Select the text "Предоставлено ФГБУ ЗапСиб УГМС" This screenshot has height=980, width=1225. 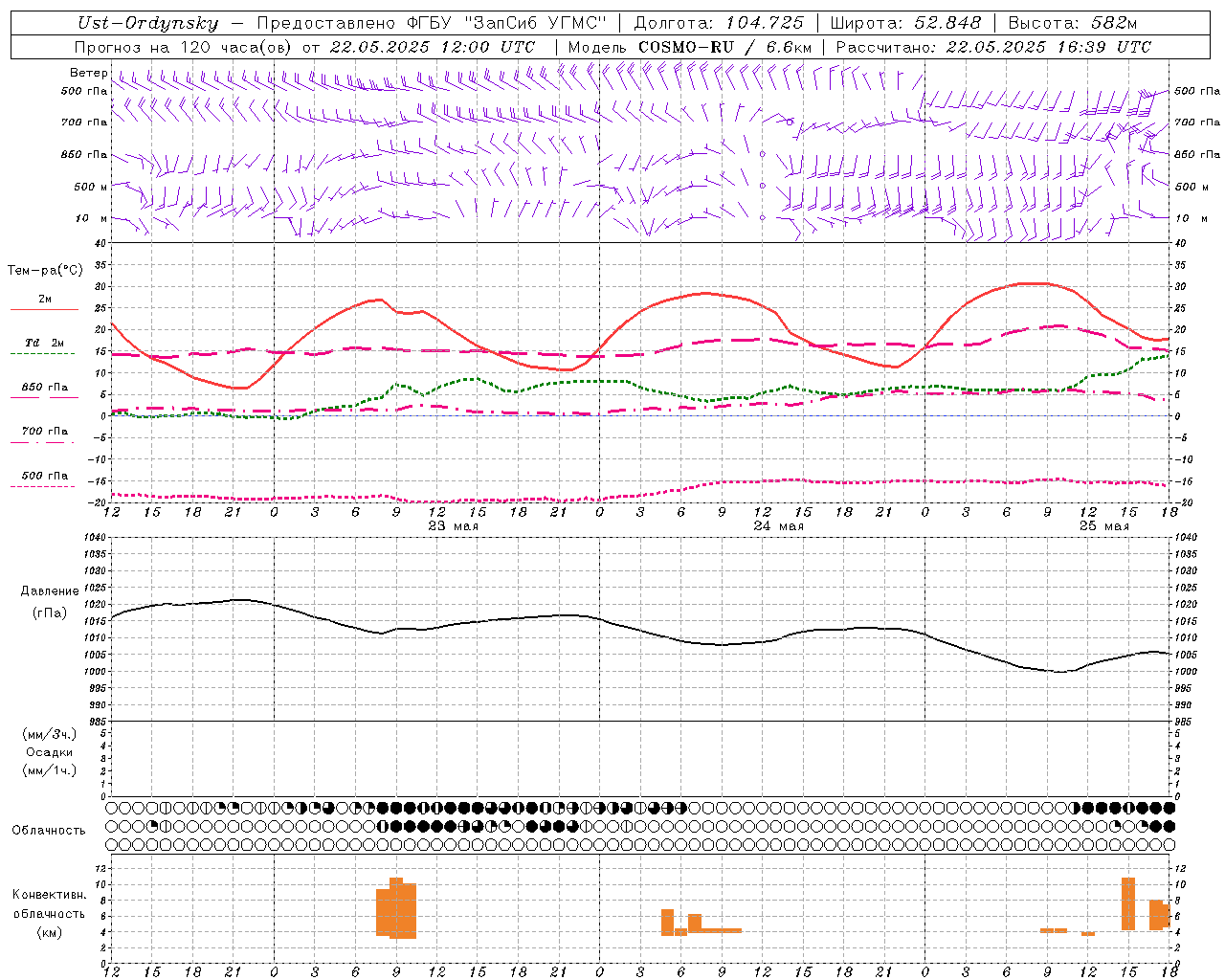click(433, 23)
